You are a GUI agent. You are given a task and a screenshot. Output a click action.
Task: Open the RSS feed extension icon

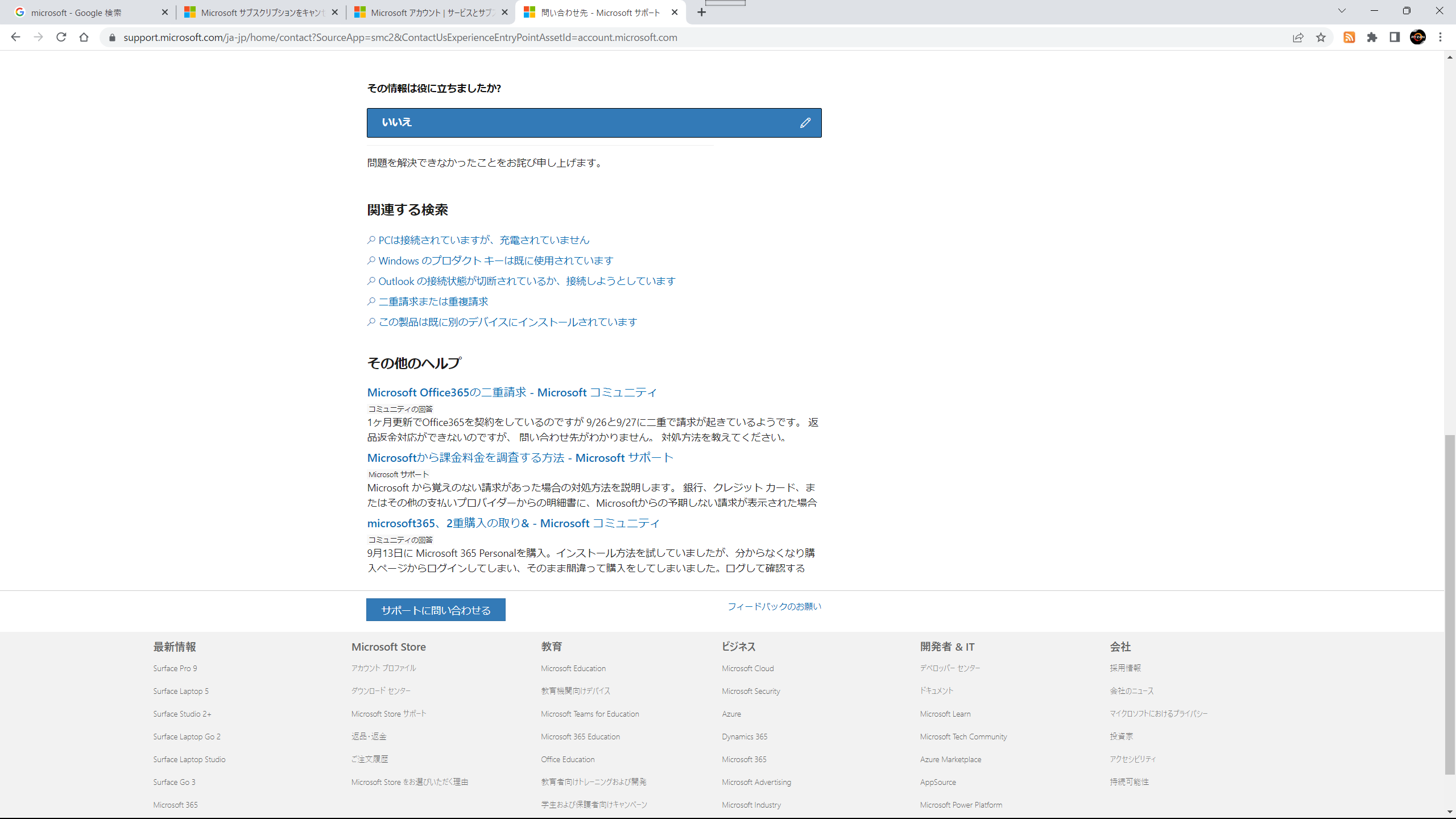pyautogui.click(x=1349, y=38)
